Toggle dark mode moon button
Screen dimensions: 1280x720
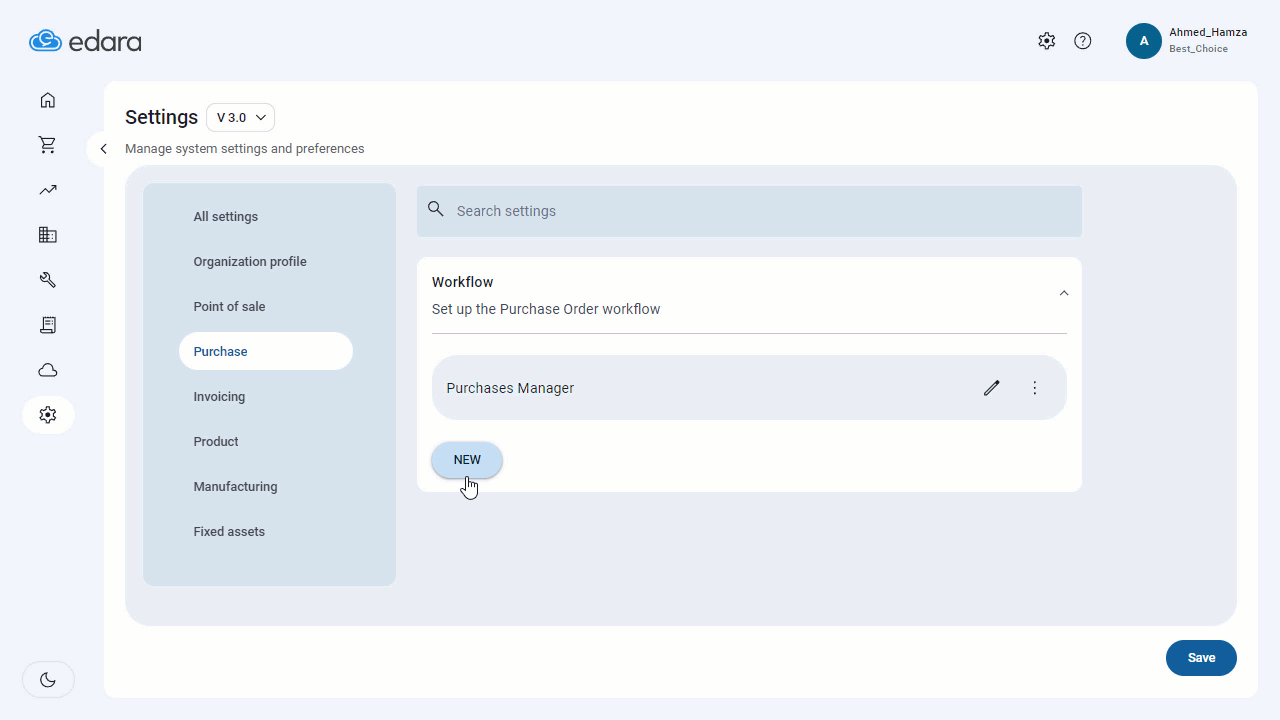pos(48,680)
